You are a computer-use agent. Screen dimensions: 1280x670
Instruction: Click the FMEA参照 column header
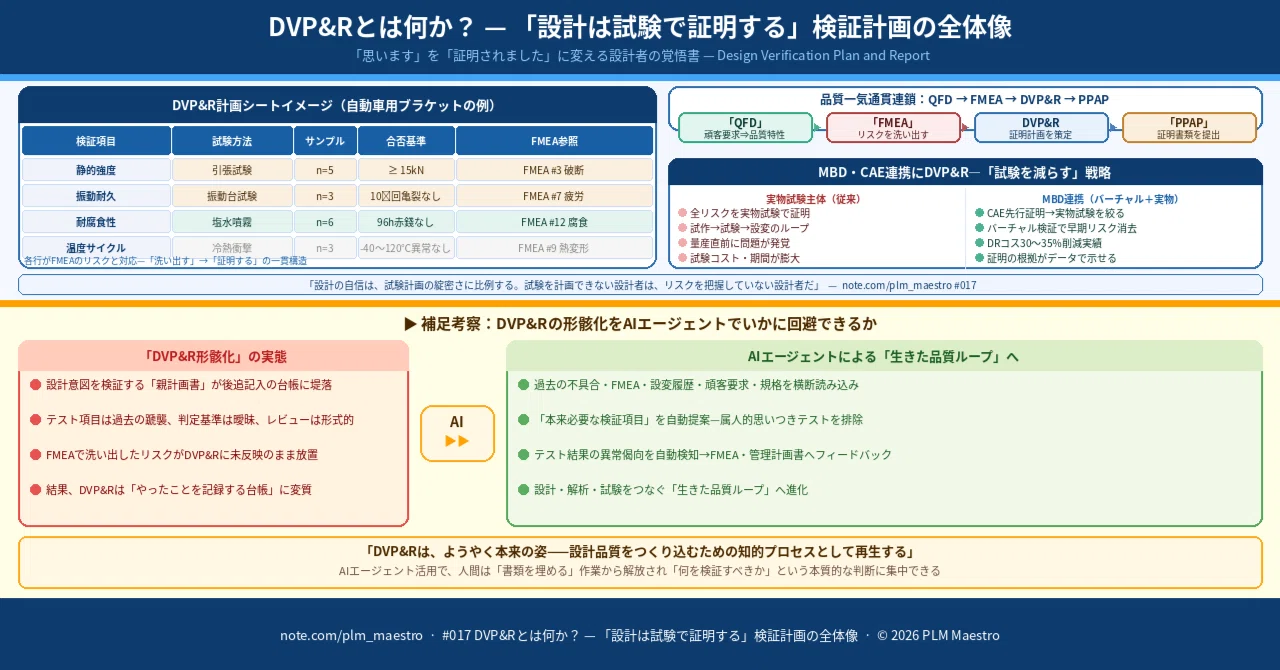[x=555, y=141]
